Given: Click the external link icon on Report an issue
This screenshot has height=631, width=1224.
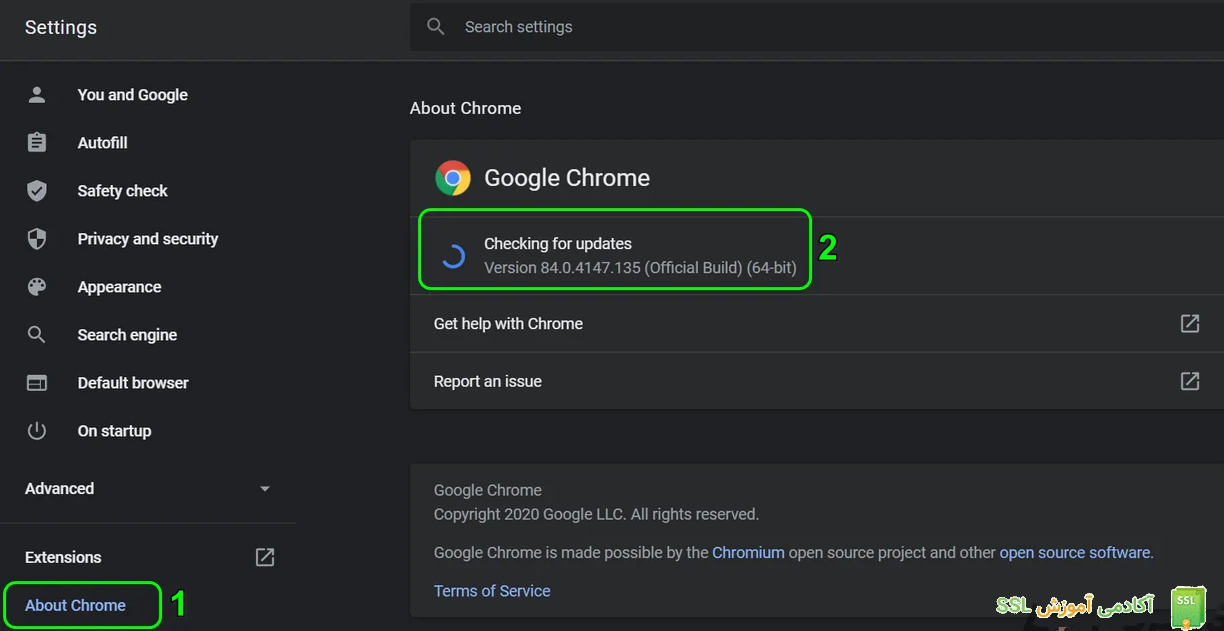Looking at the screenshot, I should [1190, 381].
